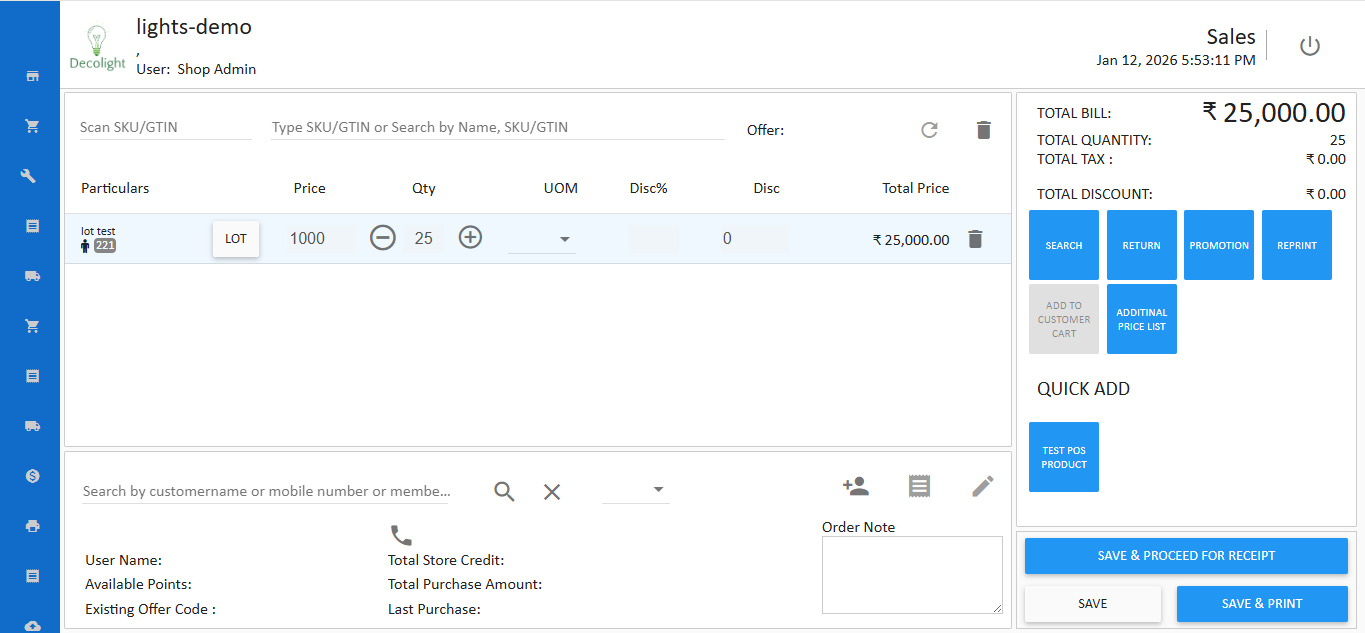Open the UOM dropdown for lot test
Image resolution: width=1365 pixels, height=633 pixels.
point(565,239)
